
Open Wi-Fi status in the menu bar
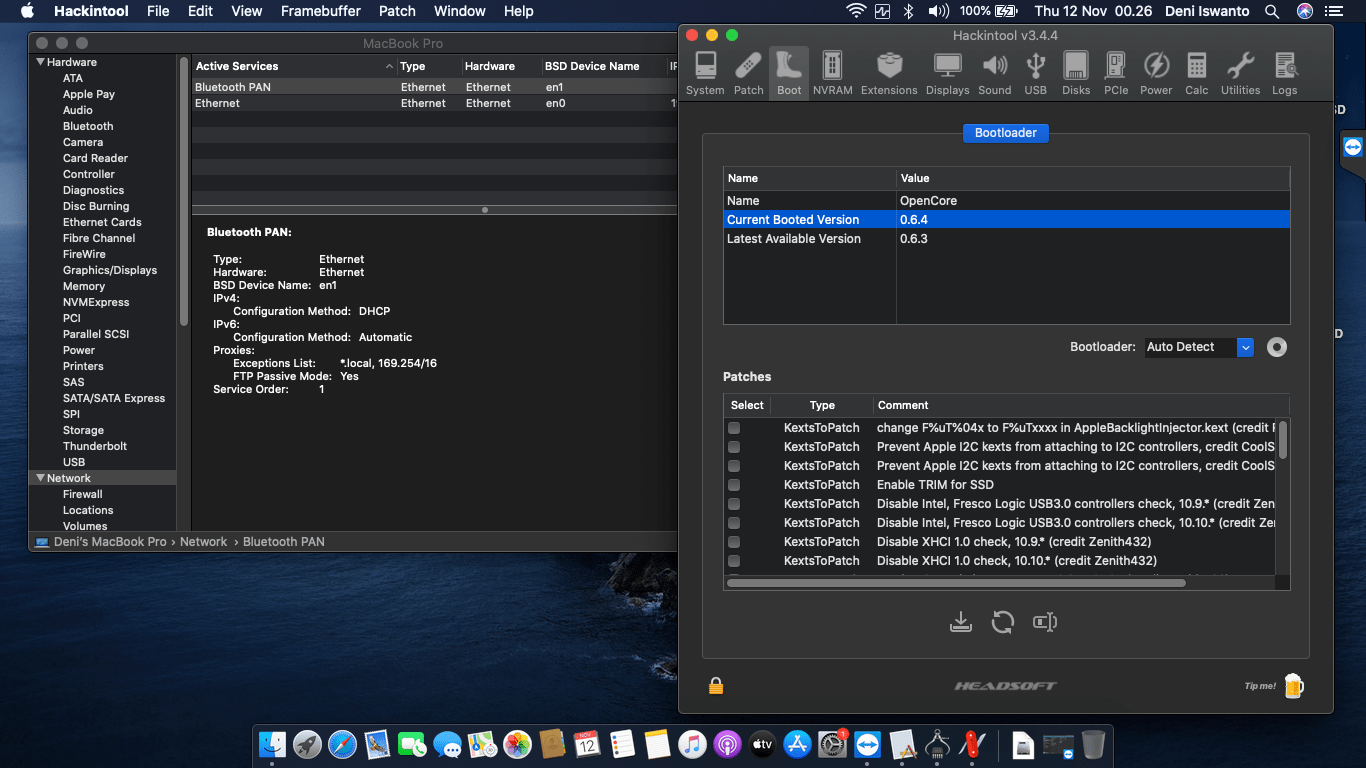[856, 11]
